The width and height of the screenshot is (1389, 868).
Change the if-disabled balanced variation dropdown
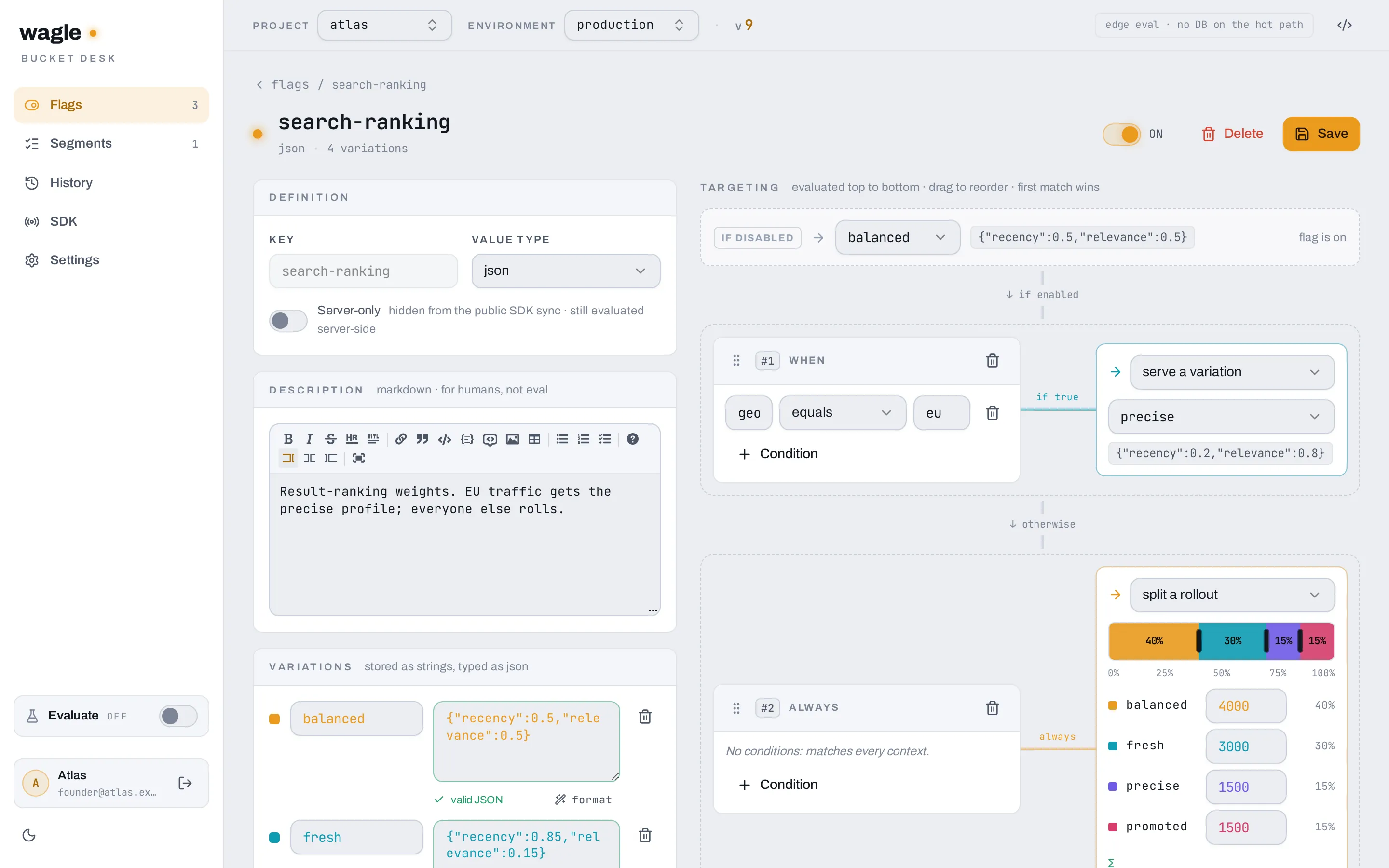pyautogui.click(x=897, y=238)
